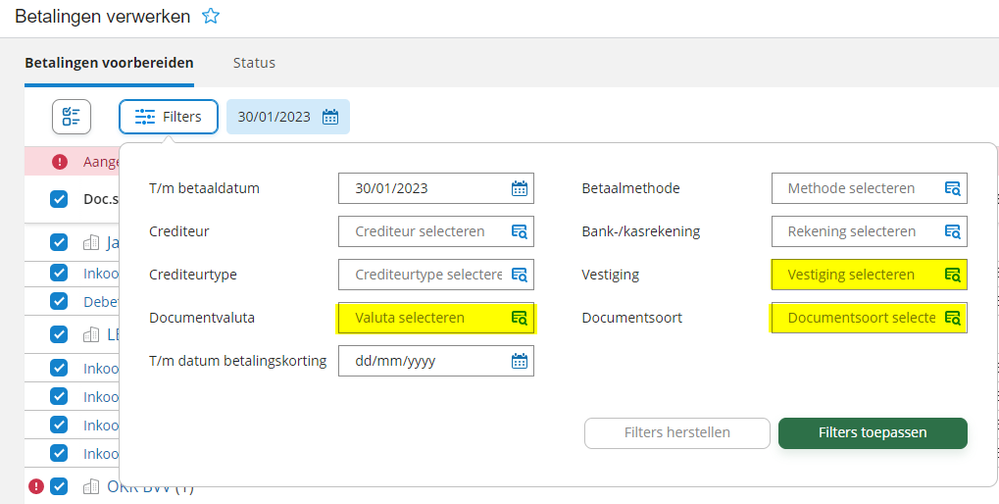Click the 30/01/2023 date chip
Viewport: 999px width, 504px height.
click(288, 117)
